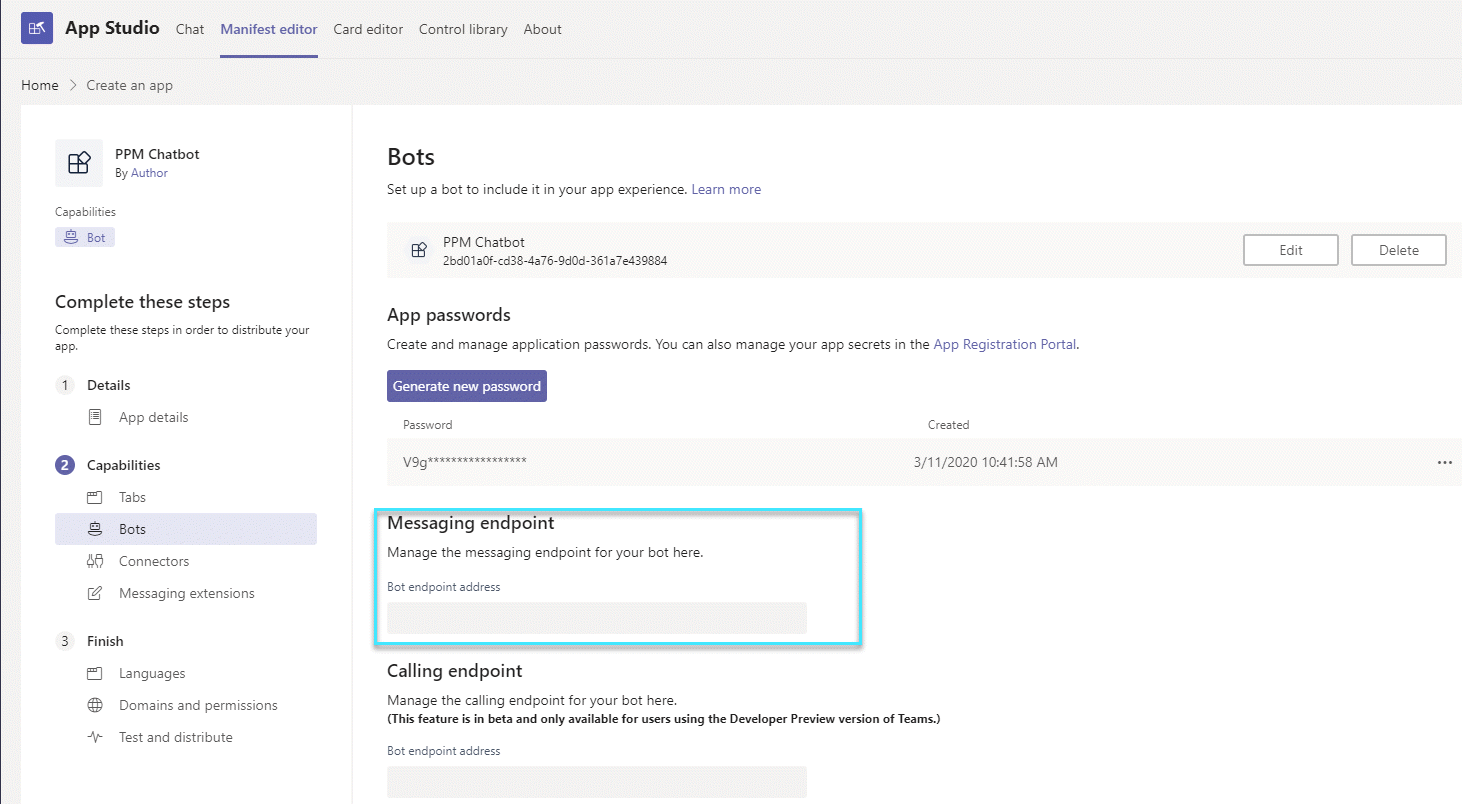
Task: Click the masked password V9g value
Action: [465, 462]
